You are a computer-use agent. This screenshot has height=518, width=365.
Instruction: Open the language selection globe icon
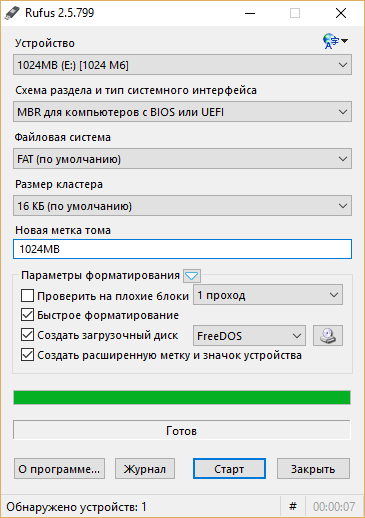(x=335, y=41)
